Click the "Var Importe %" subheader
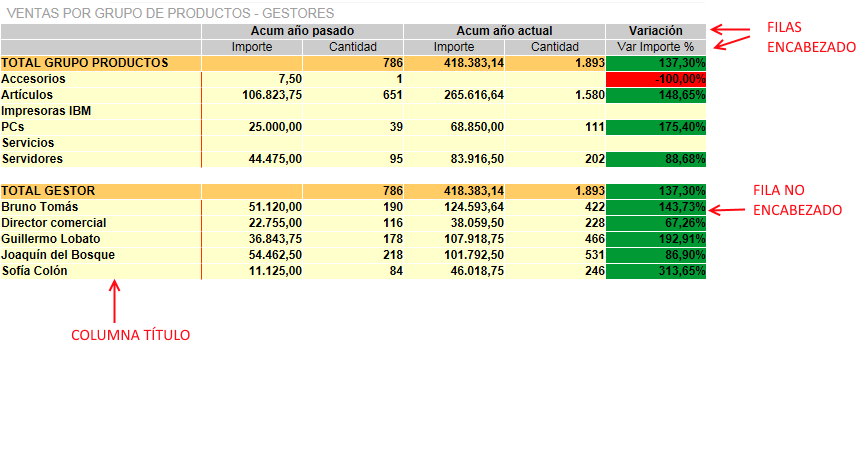Screen dimensions: 857x450 655,47
